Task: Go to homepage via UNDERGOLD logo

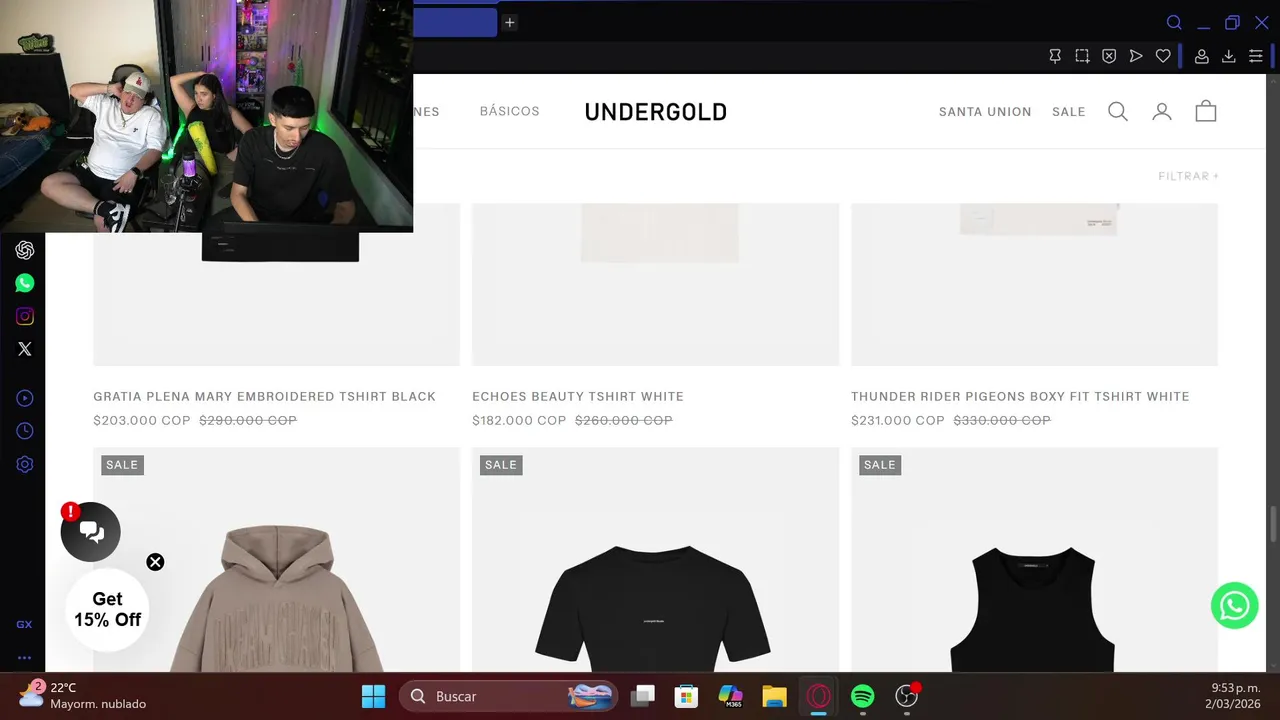Action: click(656, 112)
